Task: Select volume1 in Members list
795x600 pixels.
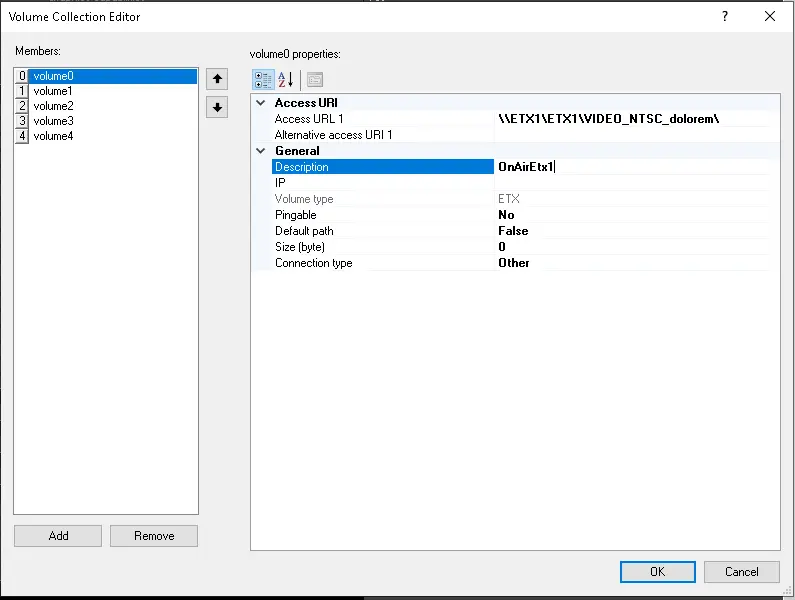Action: coord(53,91)
